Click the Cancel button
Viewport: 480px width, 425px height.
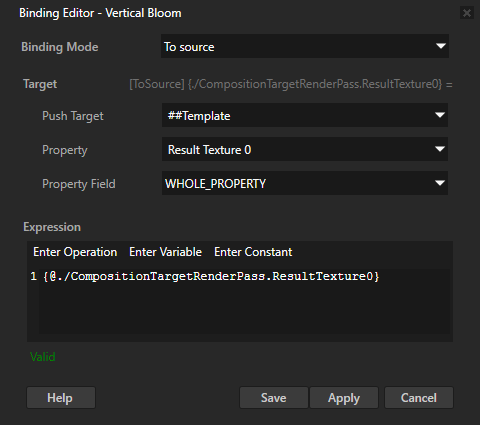[x=419, y=398]
